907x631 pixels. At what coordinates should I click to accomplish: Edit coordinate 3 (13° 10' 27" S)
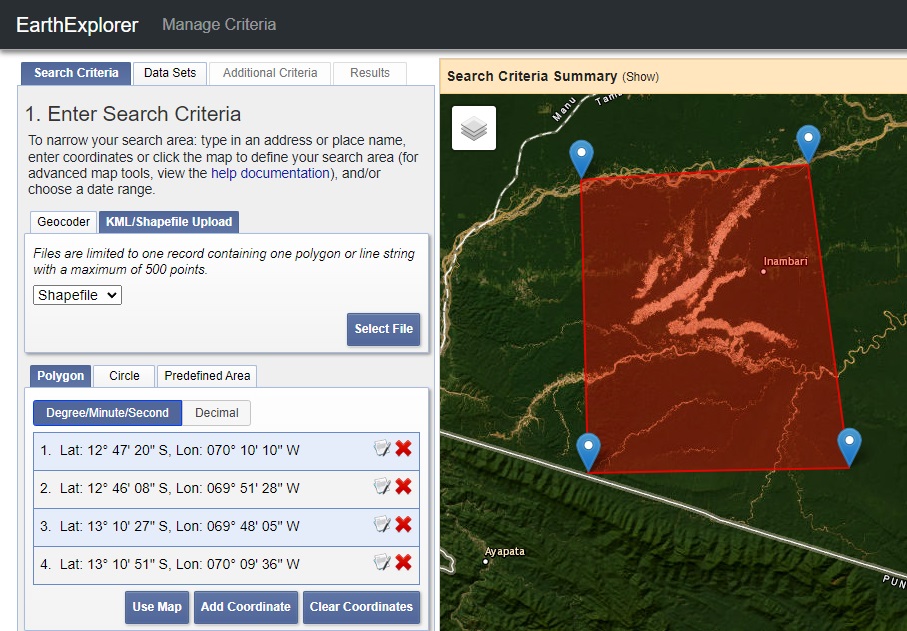(382, 525)
